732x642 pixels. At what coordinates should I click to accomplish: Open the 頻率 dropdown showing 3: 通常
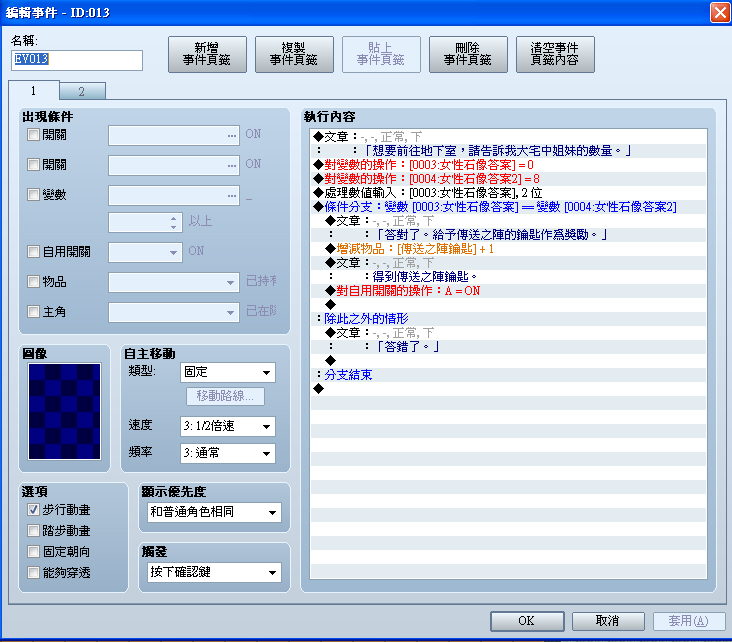pyautogui.click(x=228, y=453)
